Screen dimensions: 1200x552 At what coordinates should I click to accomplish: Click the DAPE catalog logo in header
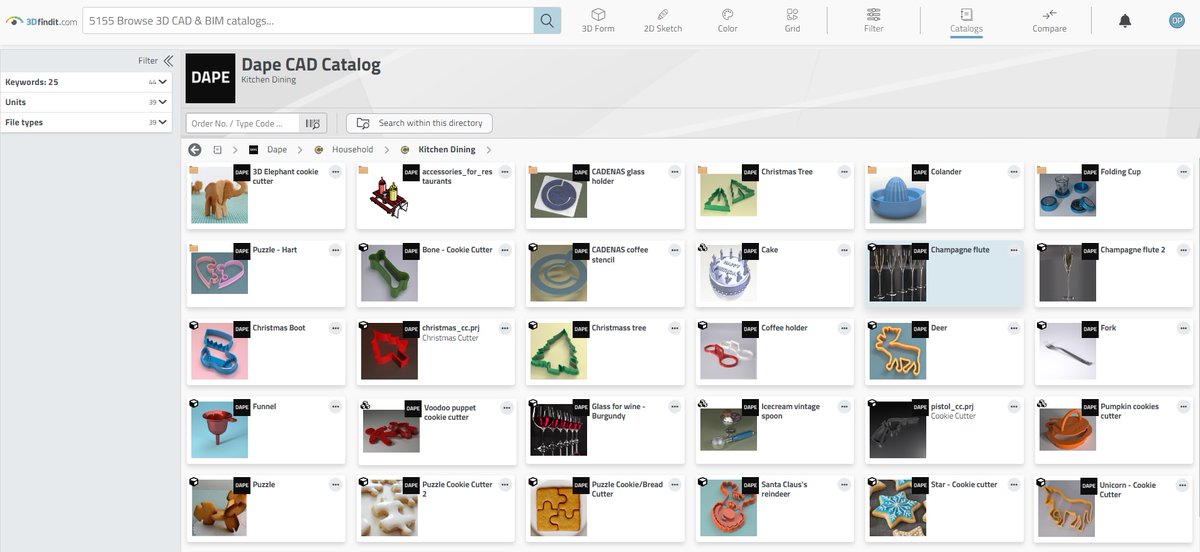210,78
